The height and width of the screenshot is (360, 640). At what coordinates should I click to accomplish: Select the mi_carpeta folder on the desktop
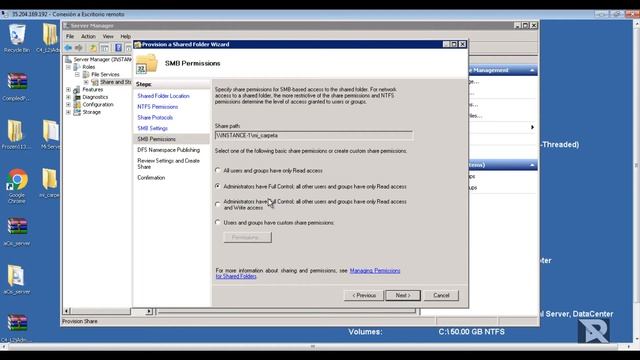point(49,183)
